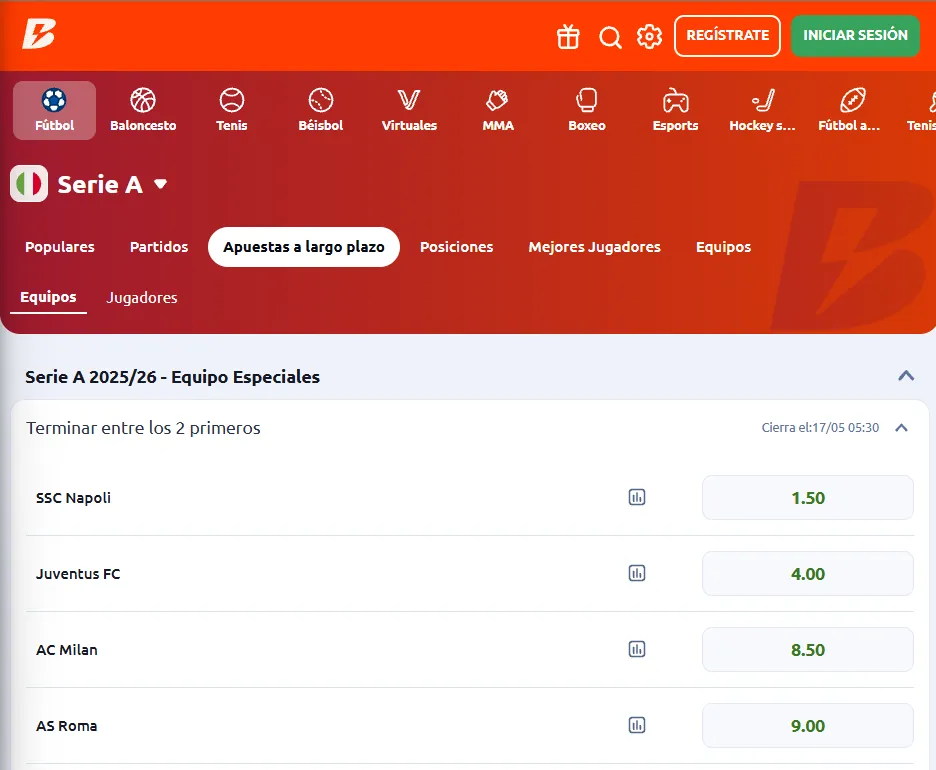The height and width of the screenshot is (770, 936).
Task: Open the gift promotions icon
Action: [568, 36]
